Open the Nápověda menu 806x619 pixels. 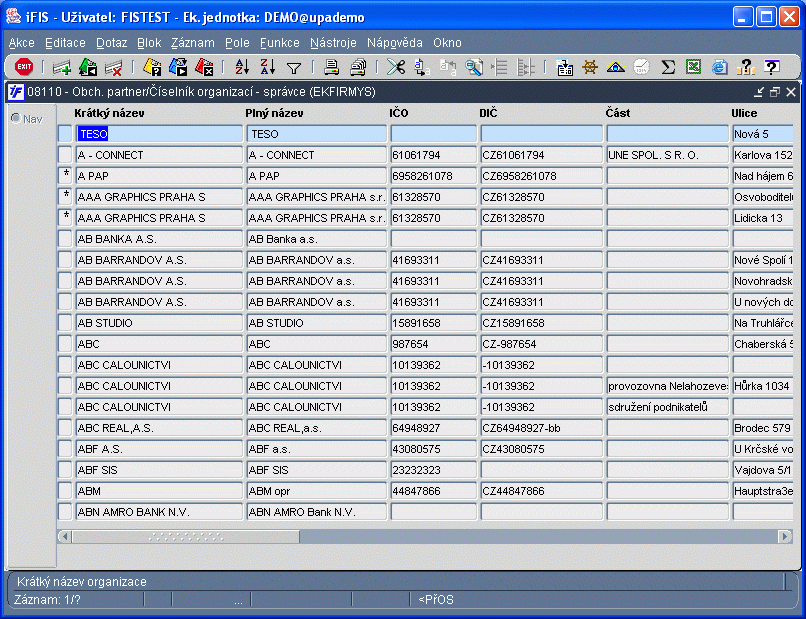pos(395,43)
